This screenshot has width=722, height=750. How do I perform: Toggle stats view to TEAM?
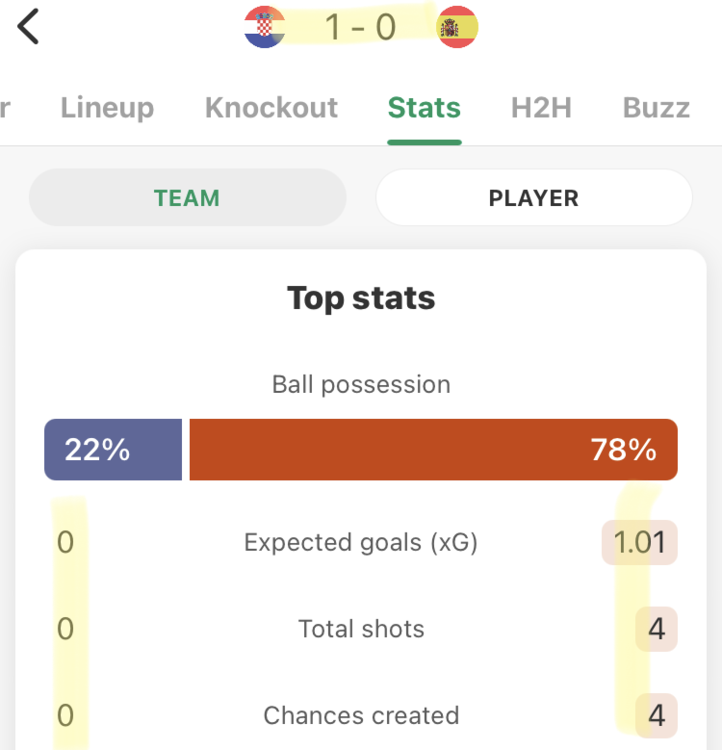tap(187, 198)
